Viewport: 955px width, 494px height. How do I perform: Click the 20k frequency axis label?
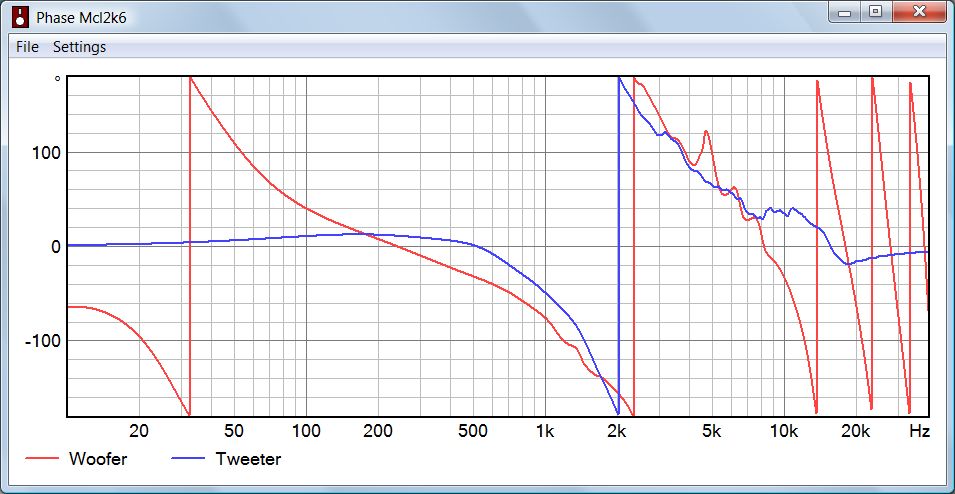(855, 431)
